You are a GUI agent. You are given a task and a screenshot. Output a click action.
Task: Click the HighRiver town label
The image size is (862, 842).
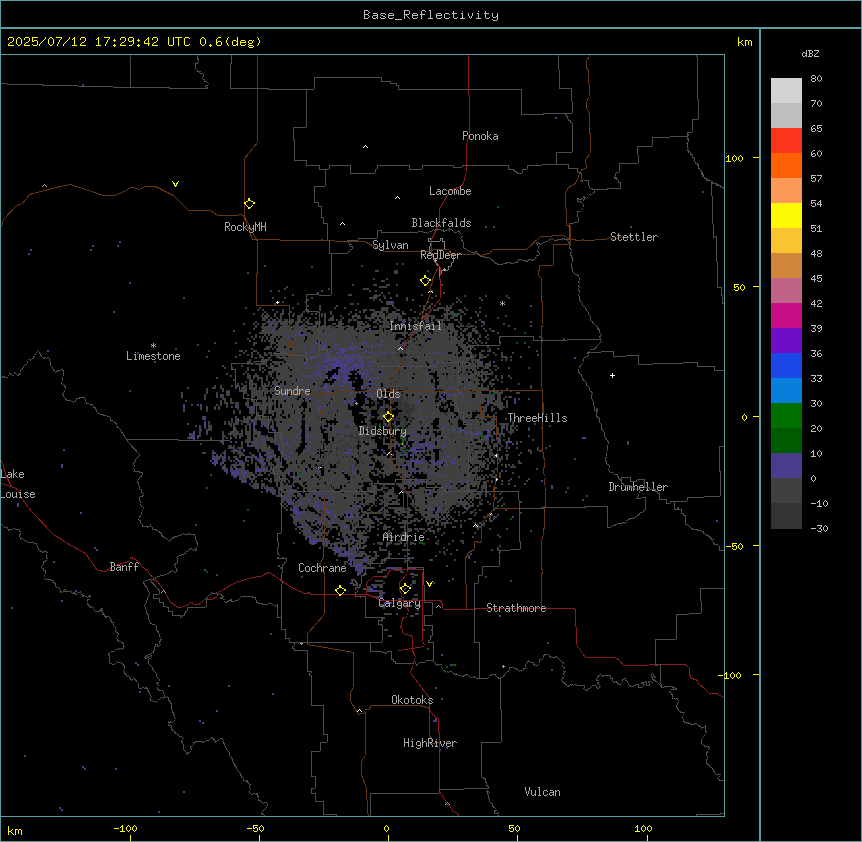(430, 743)
